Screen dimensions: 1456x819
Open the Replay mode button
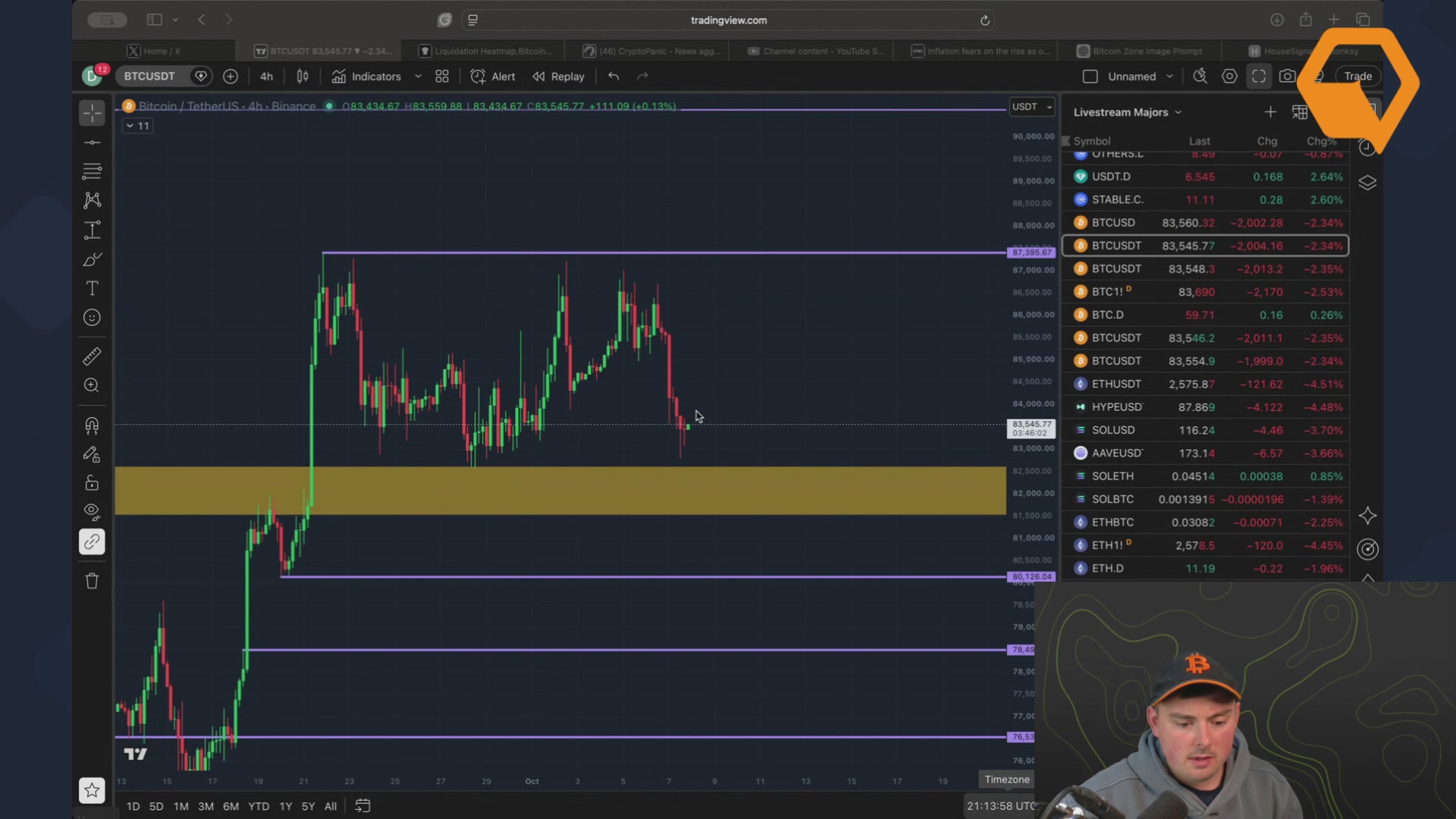tap(558, 77)
